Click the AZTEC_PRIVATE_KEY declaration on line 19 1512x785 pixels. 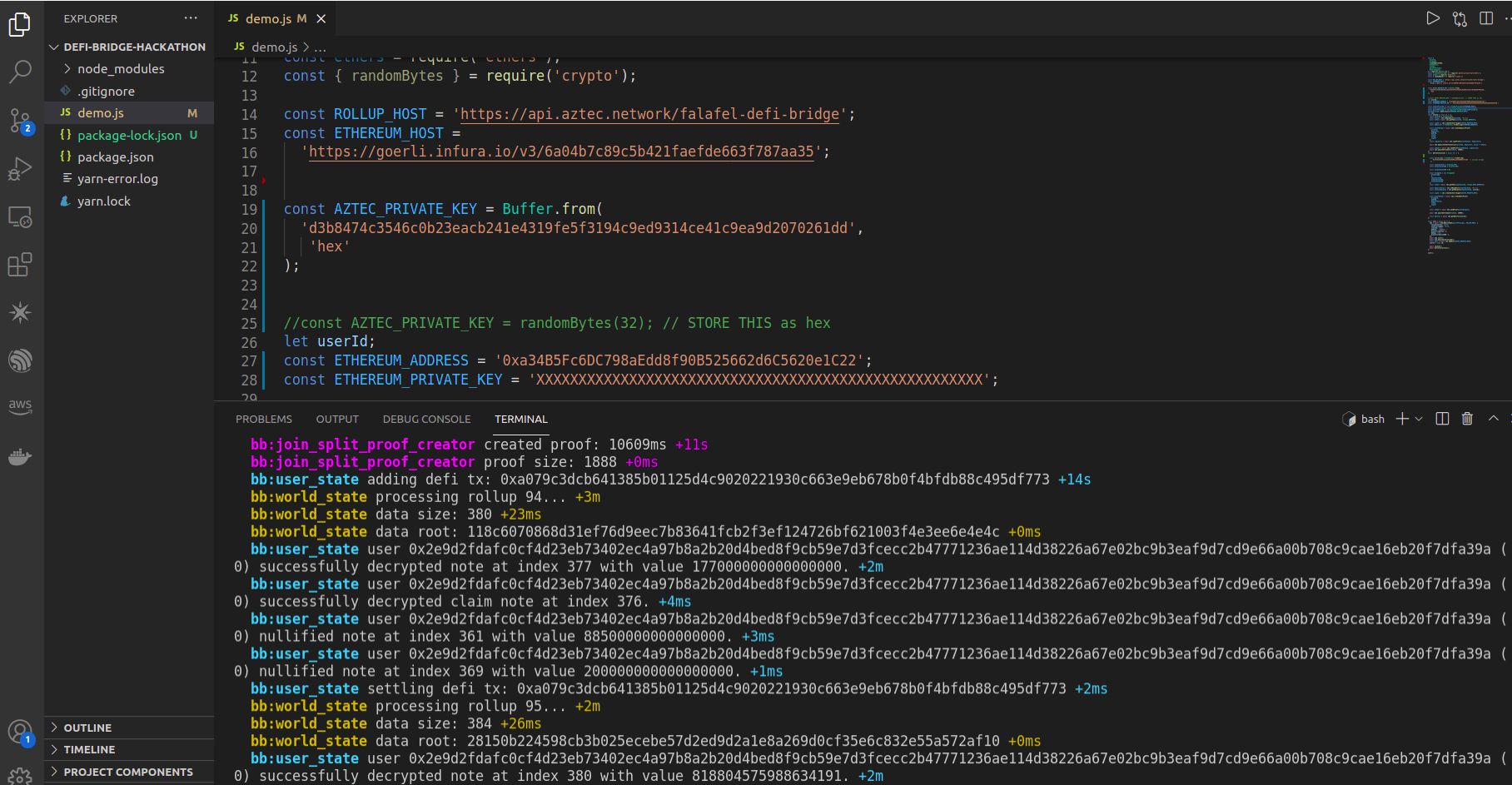pos(405,209)
